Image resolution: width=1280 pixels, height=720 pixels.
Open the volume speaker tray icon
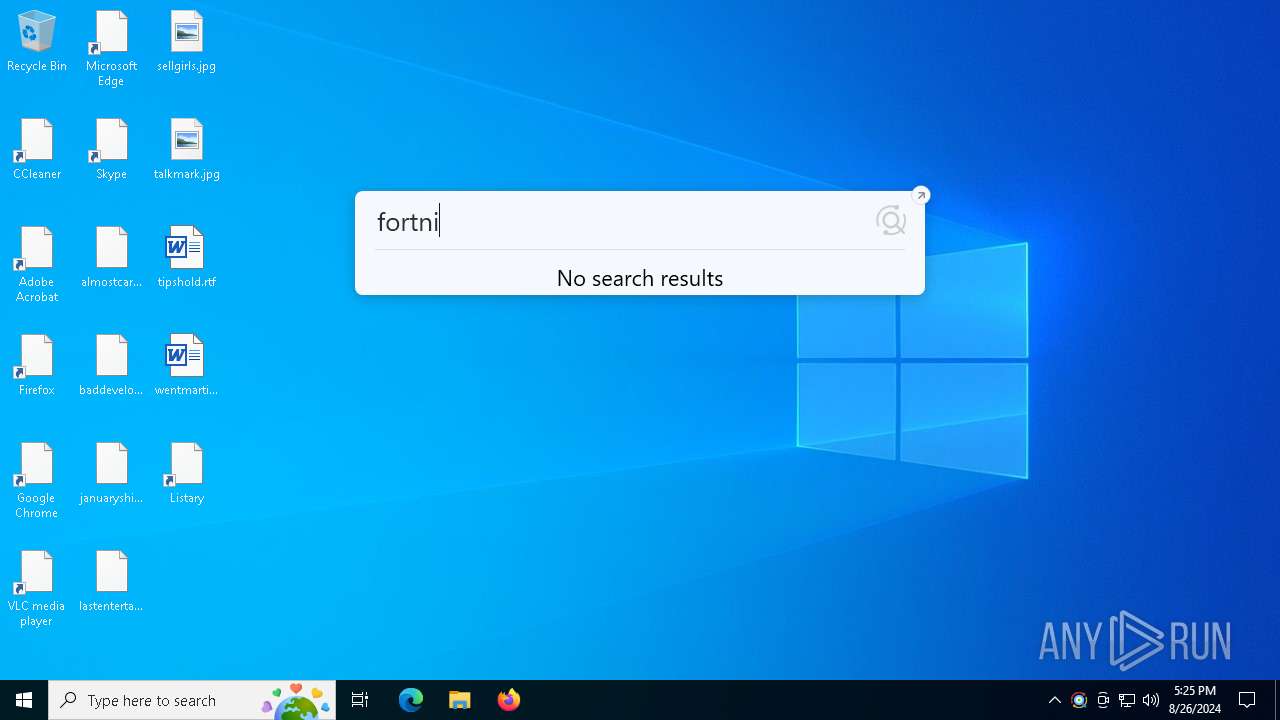click(x=1151, y=700)
